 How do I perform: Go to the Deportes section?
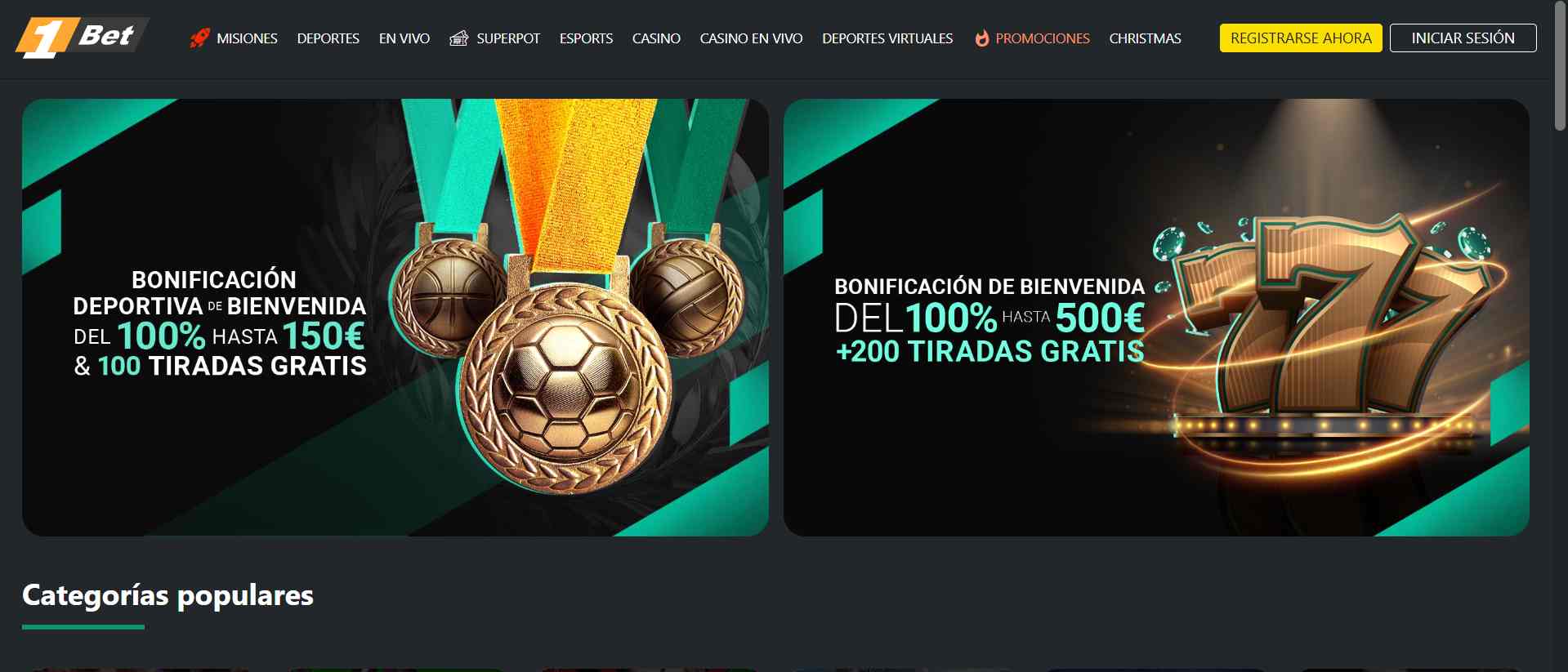tap(328, 38)
